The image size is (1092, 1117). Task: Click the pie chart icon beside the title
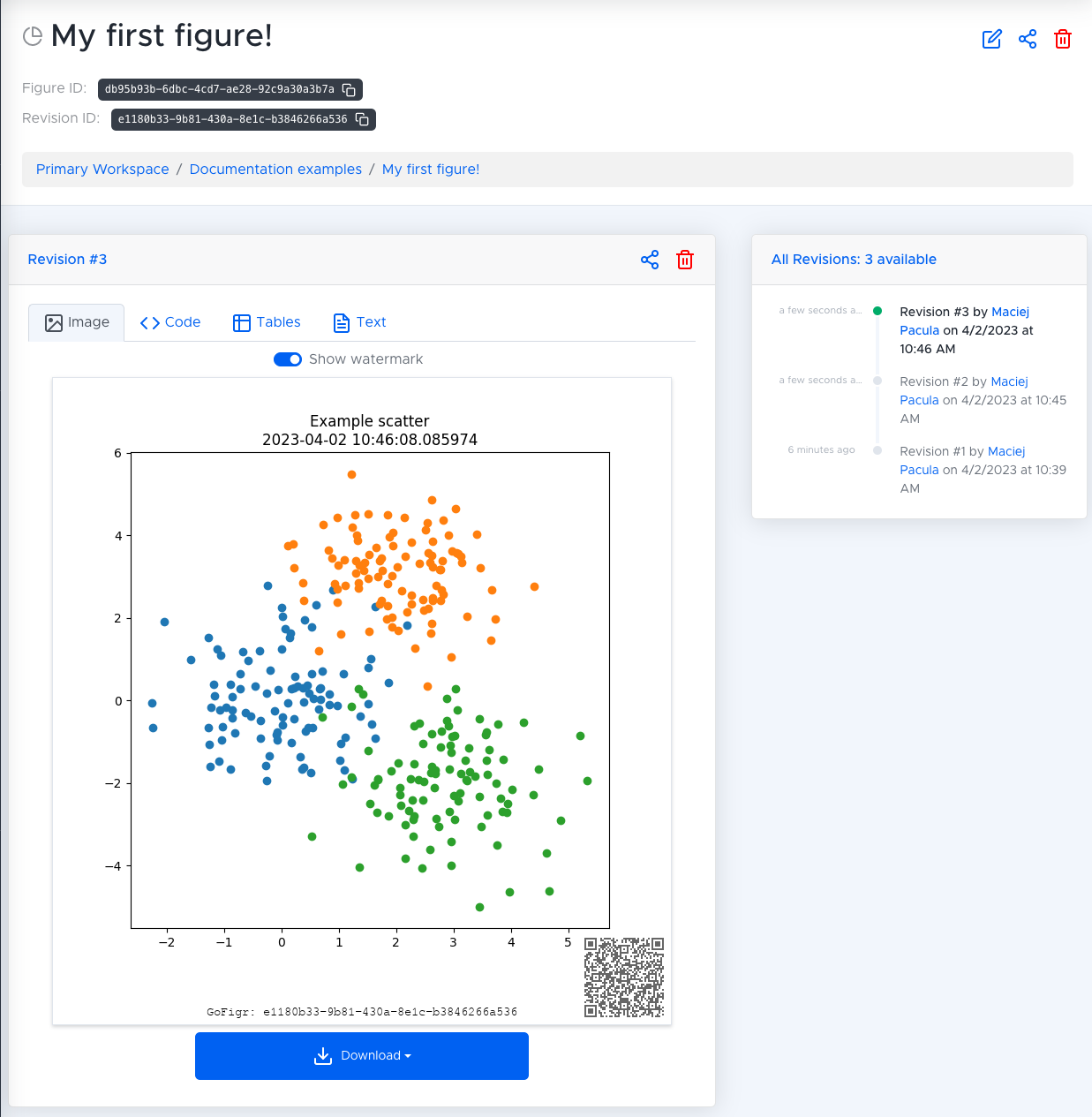click(32, 36)
